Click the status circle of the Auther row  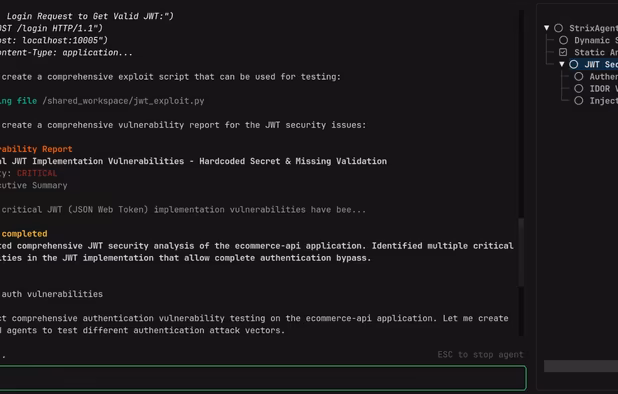pos(579,76)
